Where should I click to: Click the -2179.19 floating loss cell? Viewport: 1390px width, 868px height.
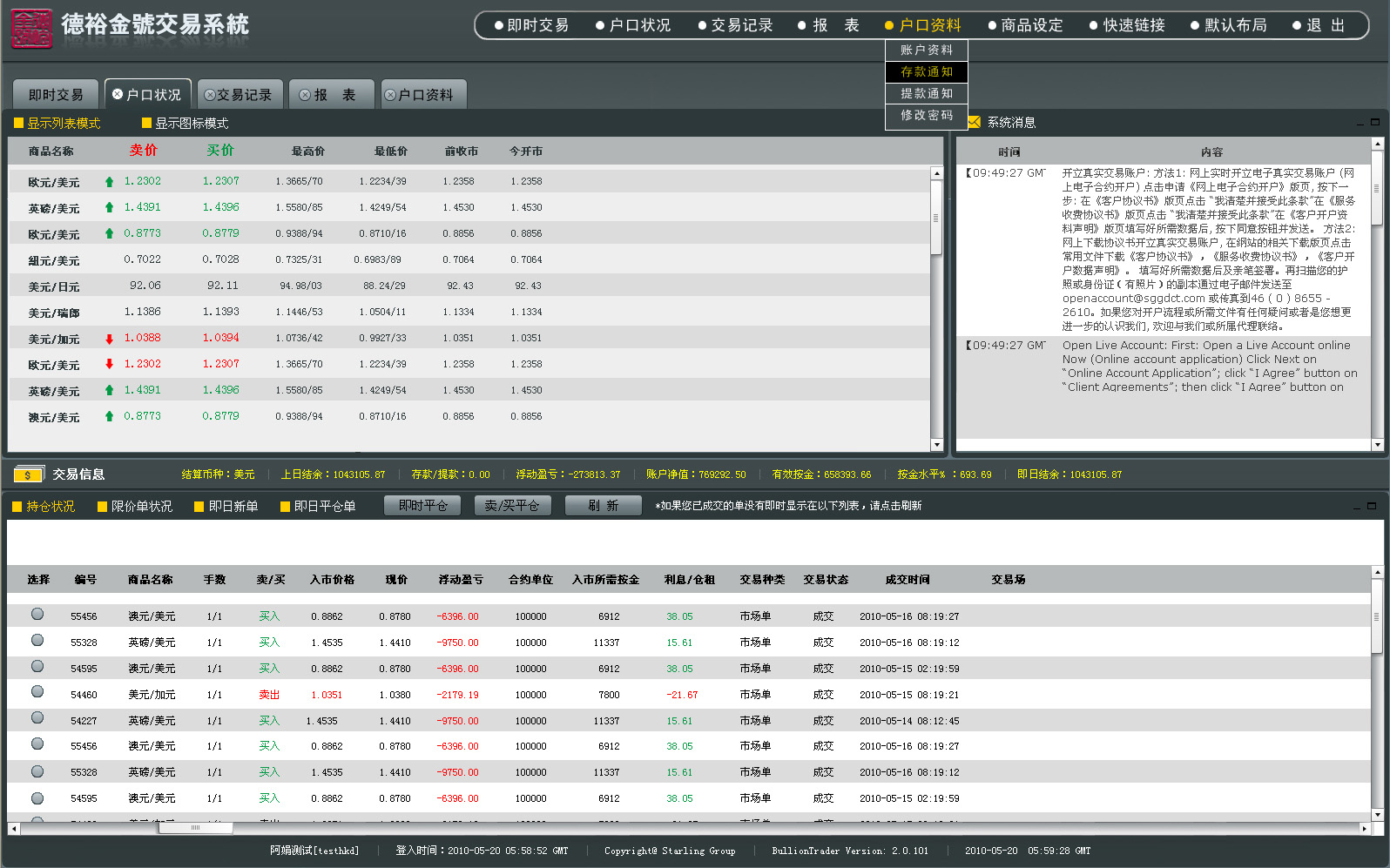click(457, 695)
